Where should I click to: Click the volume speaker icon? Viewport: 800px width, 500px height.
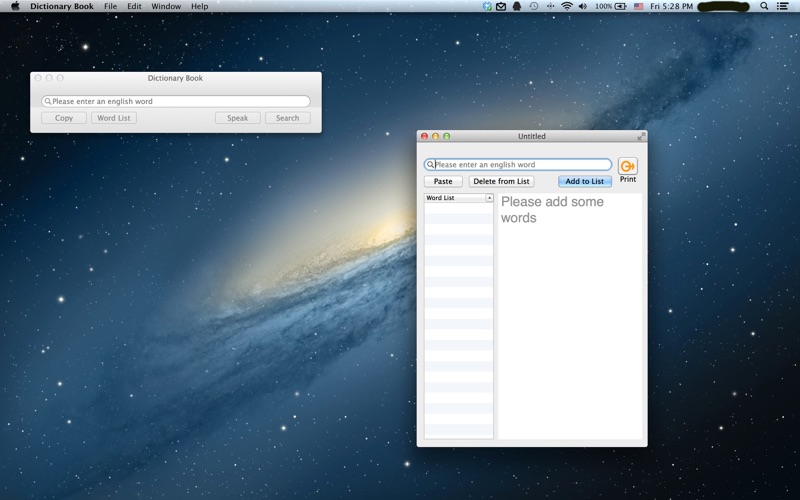pos(582,6)
